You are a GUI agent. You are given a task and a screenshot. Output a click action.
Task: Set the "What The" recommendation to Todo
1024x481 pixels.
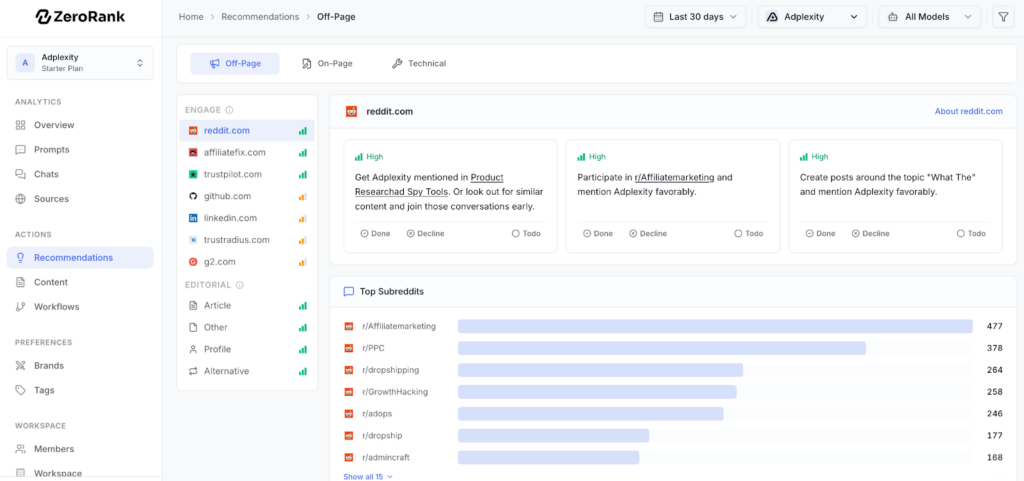click(x=970, y=234)
